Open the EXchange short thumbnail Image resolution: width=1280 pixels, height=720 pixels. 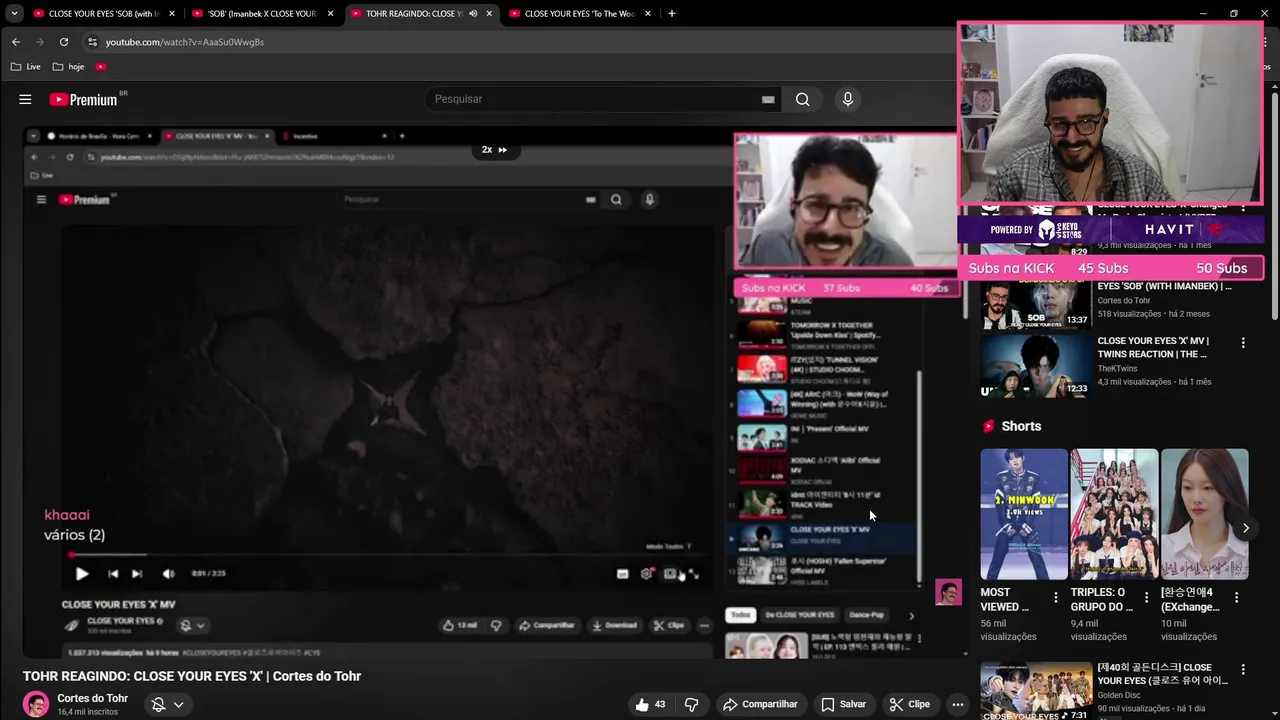point(1205,514)
